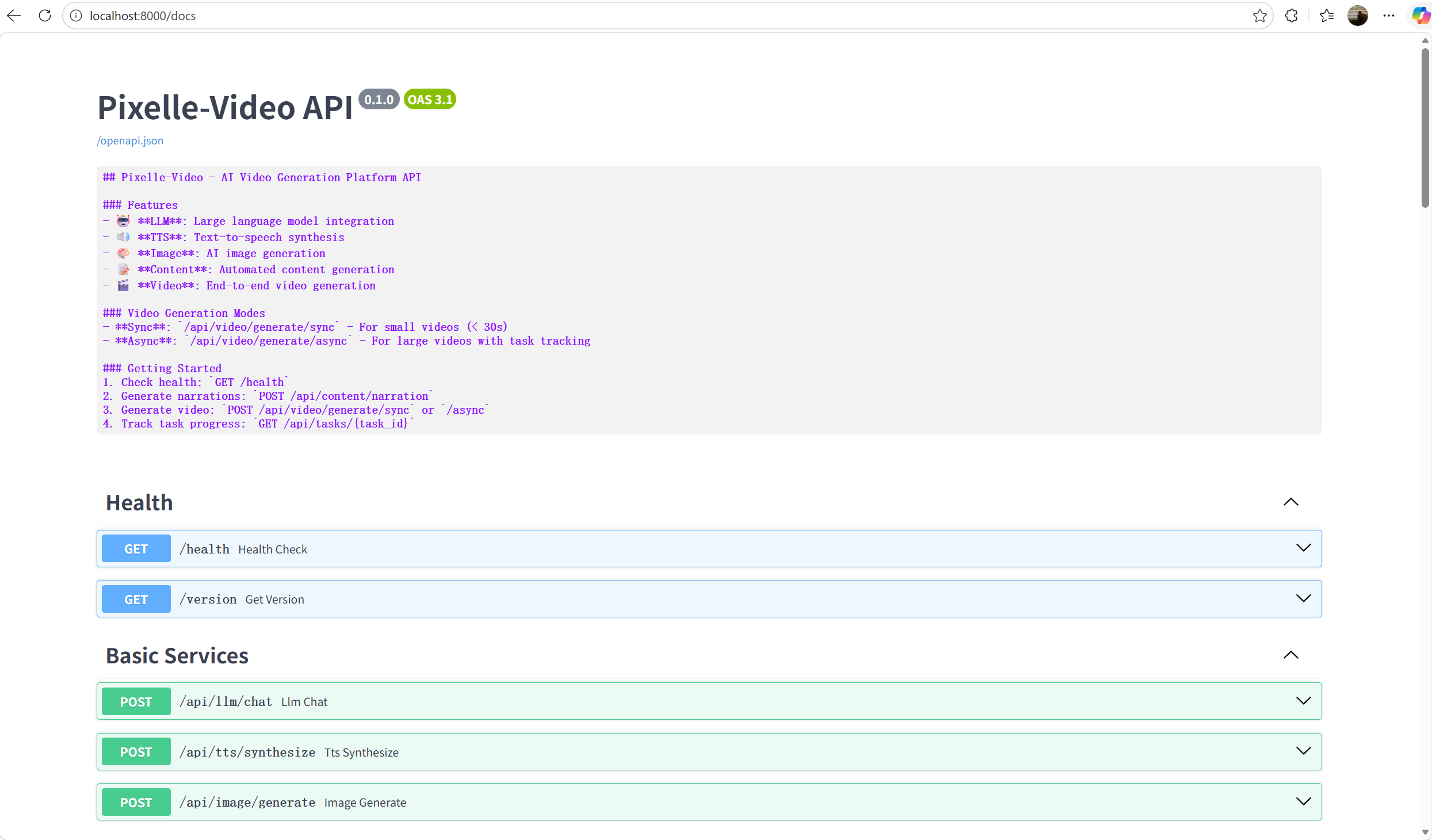
Task: Click the user profile avatar
Action: click(x=1357, y=16)
